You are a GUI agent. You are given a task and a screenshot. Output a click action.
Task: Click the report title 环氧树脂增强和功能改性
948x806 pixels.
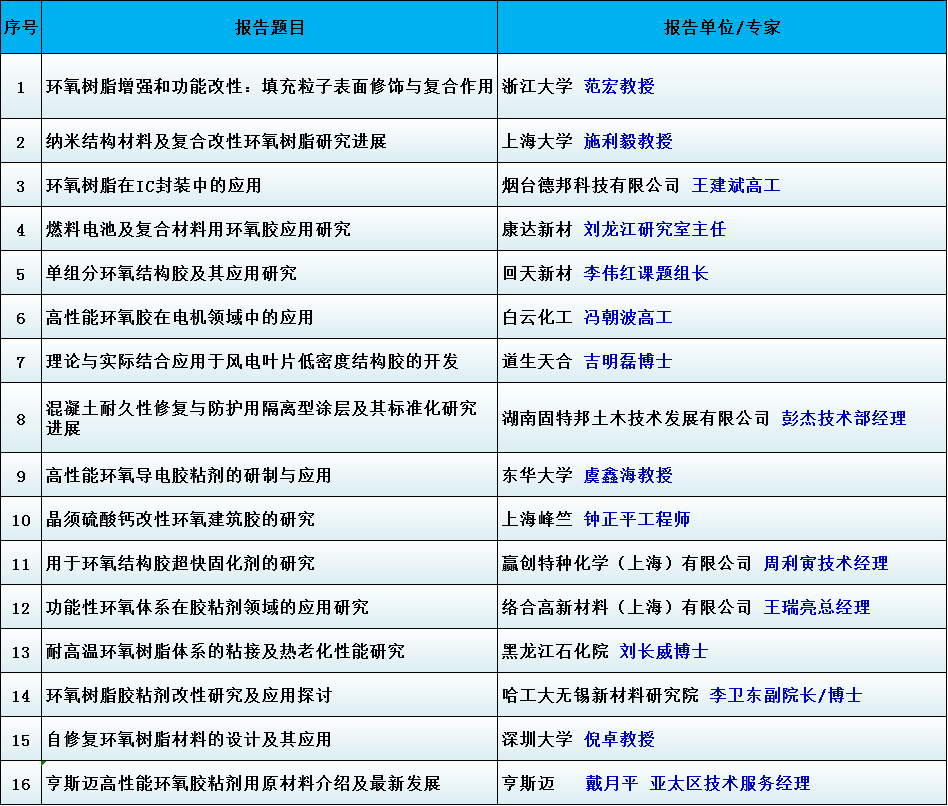[x=144, y=86]
